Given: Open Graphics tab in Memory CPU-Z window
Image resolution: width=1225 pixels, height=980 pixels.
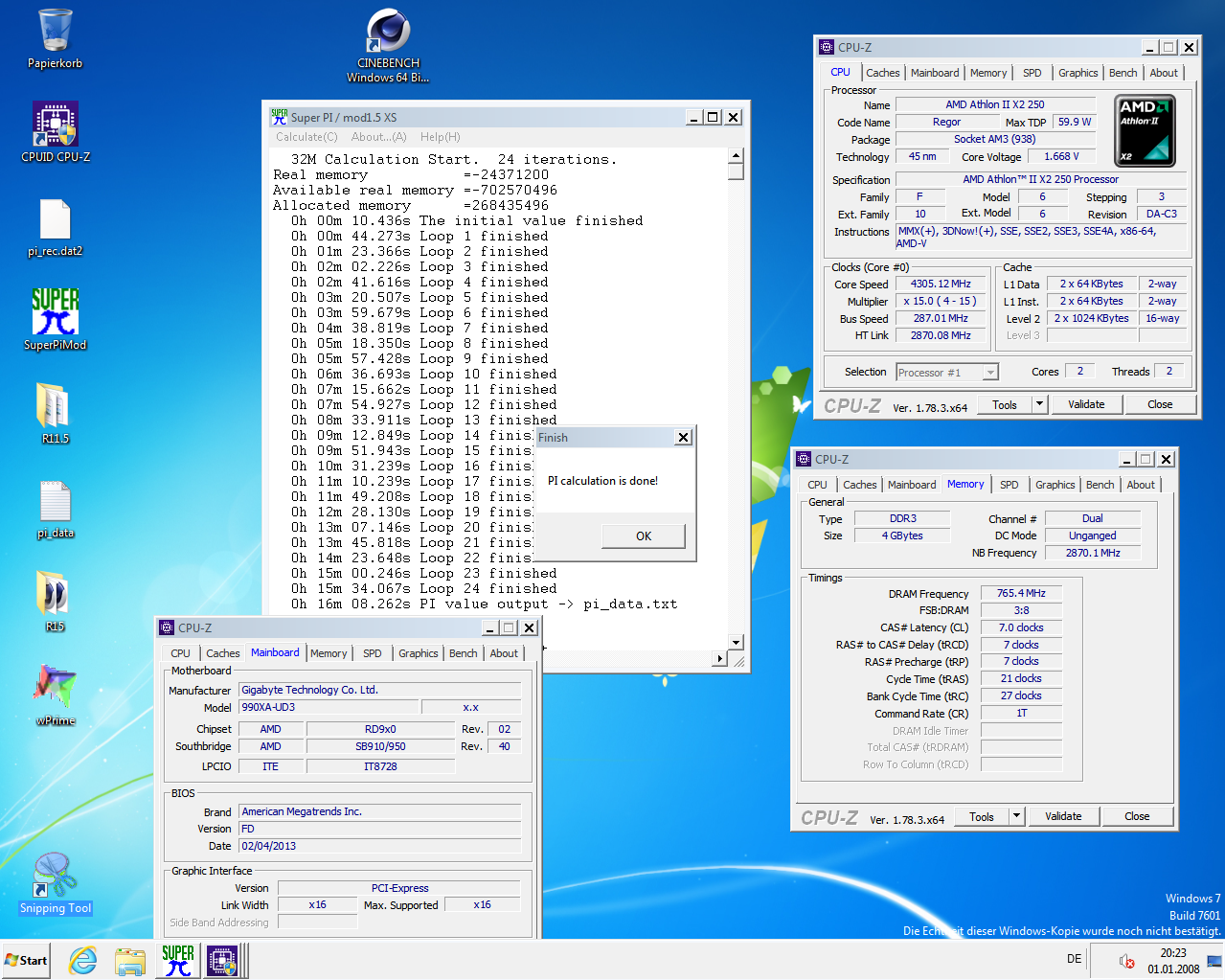Looking at the screenshot, I should pyautogui.click(x=1055, y=485).
